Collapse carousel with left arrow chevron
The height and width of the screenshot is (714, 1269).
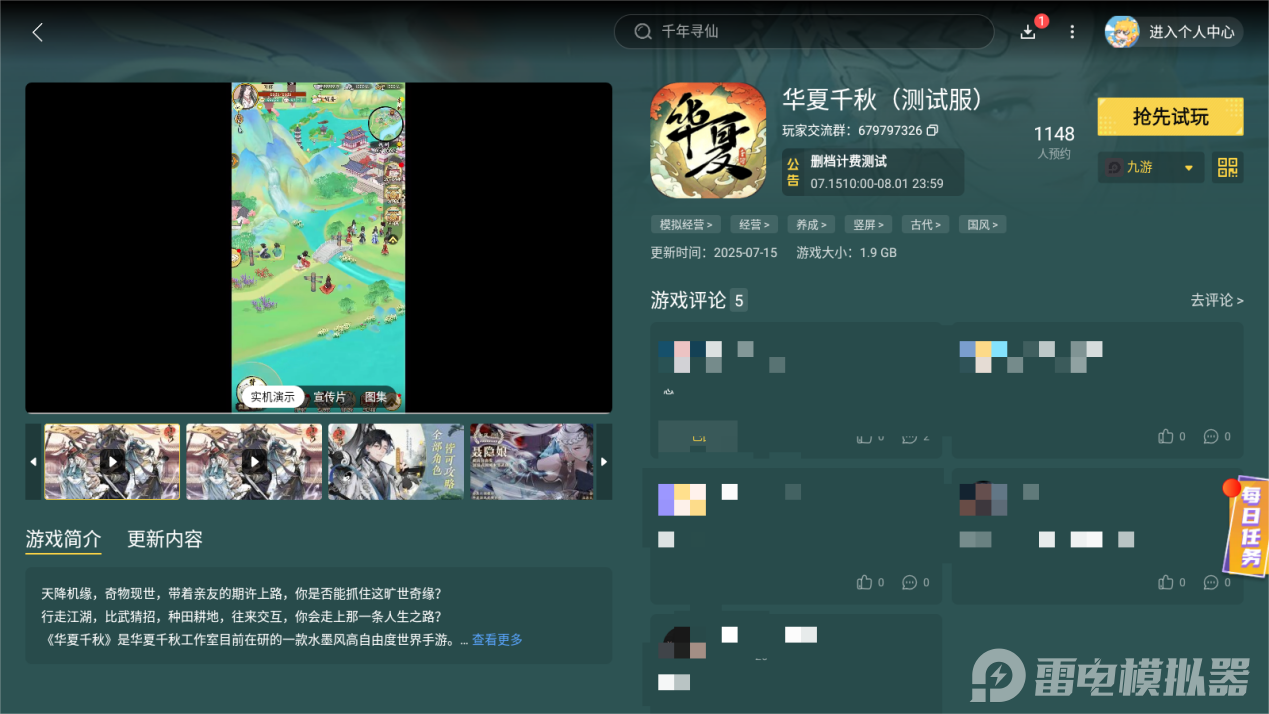coord(33,461)
